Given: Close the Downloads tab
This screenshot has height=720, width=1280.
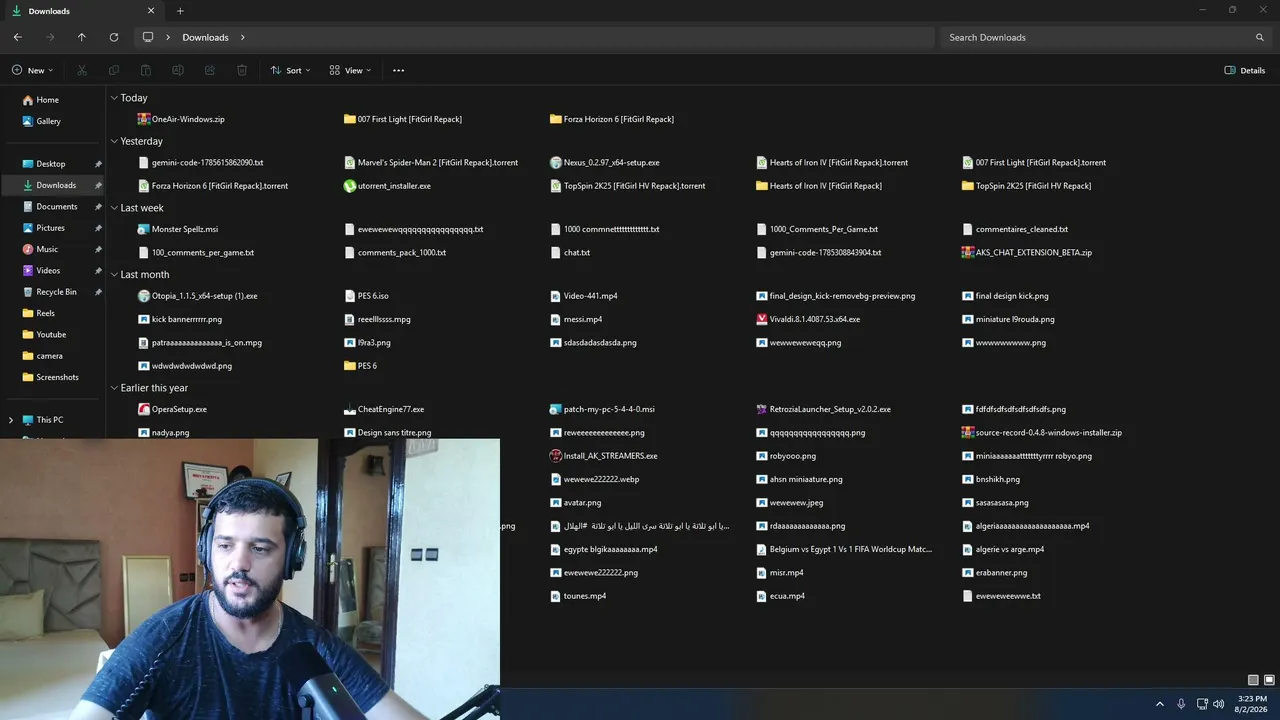Looking at the screenshot, I should [151, 11].
